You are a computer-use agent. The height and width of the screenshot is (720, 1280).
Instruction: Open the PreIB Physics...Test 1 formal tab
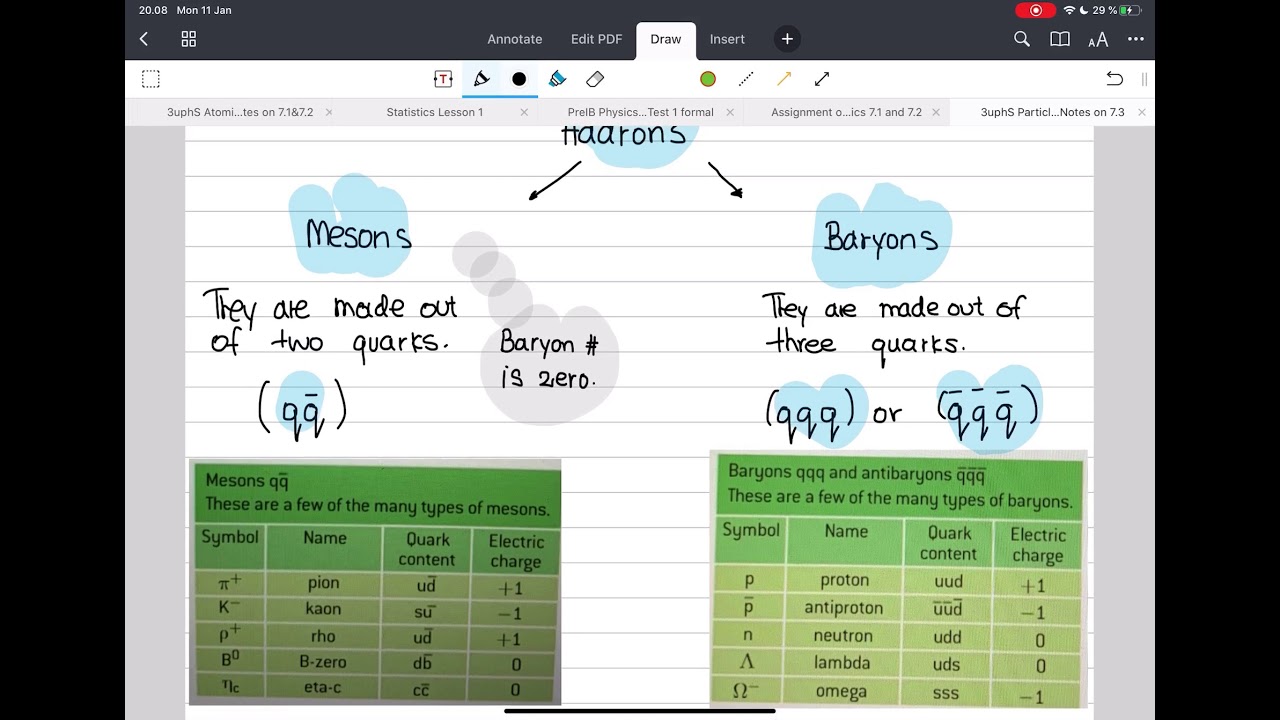641,112
